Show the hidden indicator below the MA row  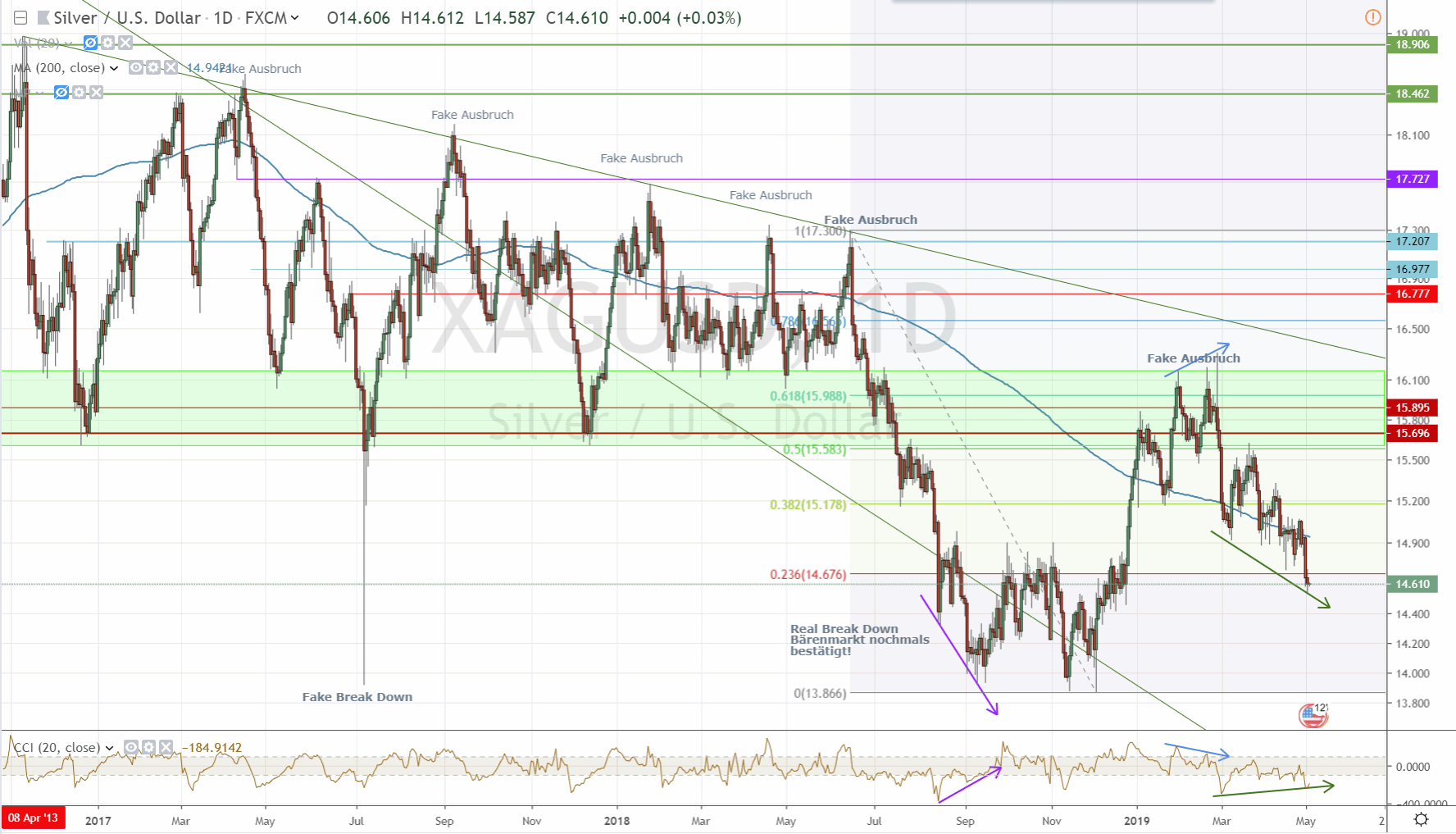[x=61, y=93]
